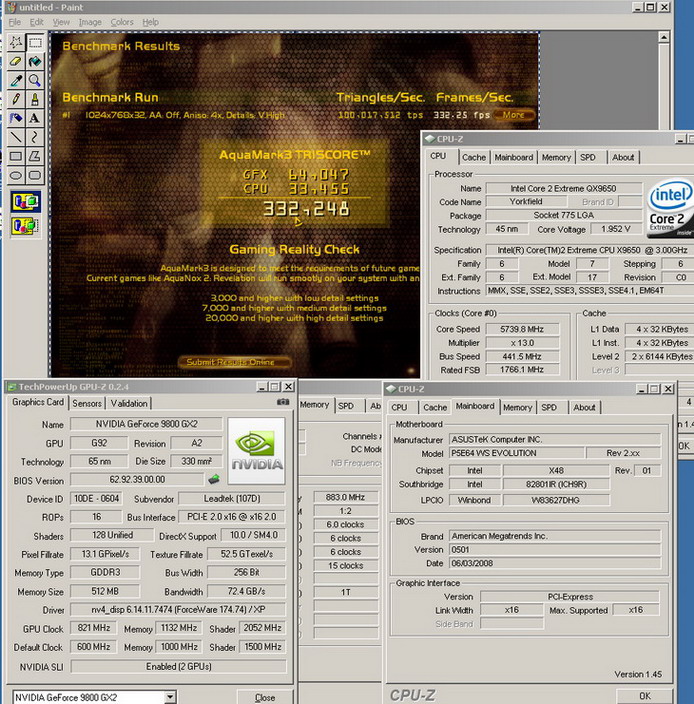Click the GPU-Z Name field value
Viewport: 694px width, 704px height.
tap(146, 424)
